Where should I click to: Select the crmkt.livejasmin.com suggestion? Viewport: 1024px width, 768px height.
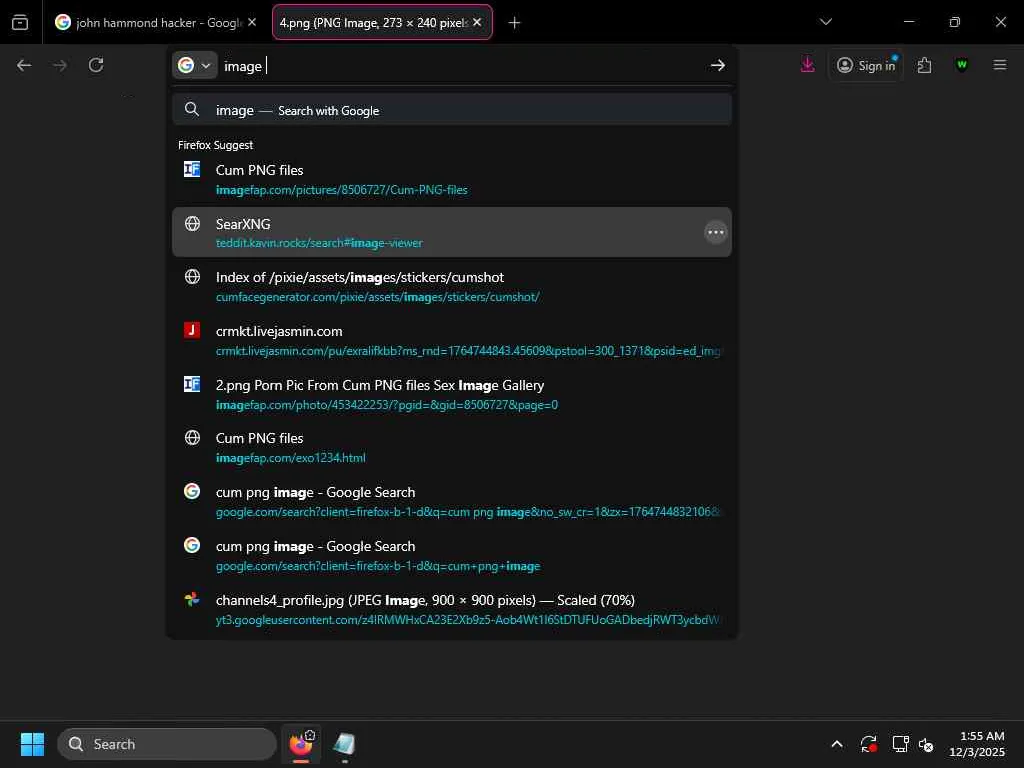coord(452,340)
